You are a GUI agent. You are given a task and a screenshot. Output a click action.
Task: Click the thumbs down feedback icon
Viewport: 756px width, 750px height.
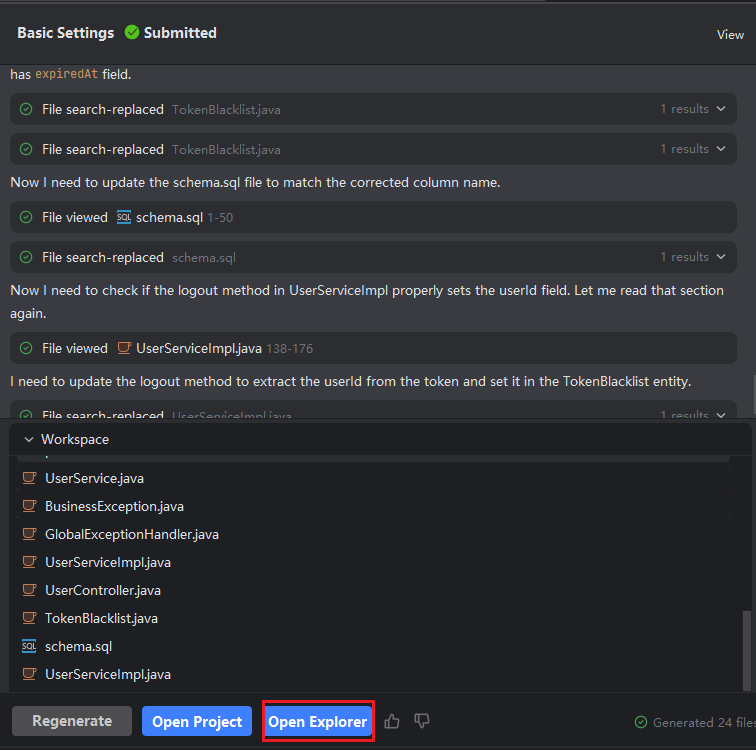click(422, 721)
